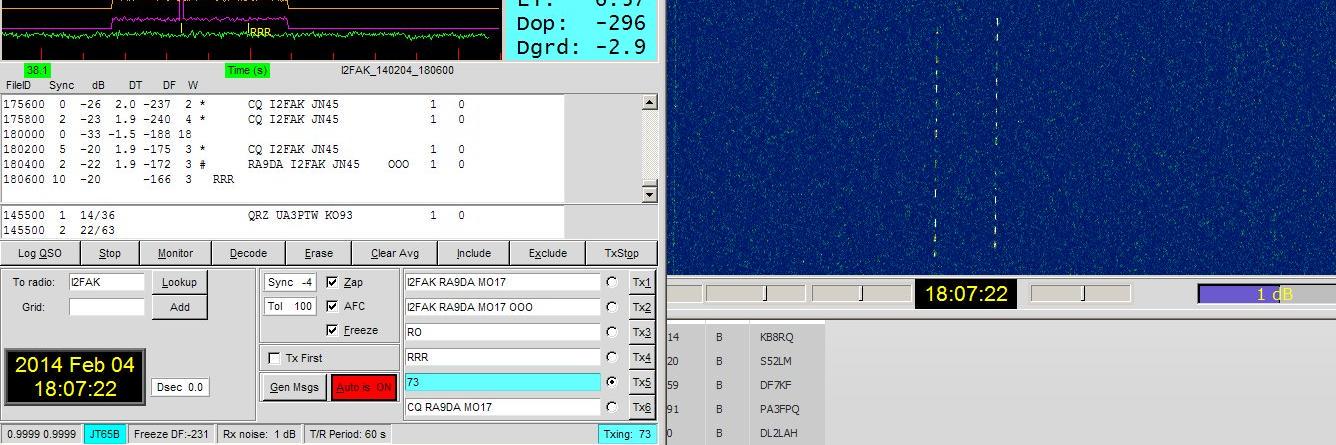1336x445 pixels.
Task: Click decoded text scrollbar down arrow
Action: click(649, 194)
